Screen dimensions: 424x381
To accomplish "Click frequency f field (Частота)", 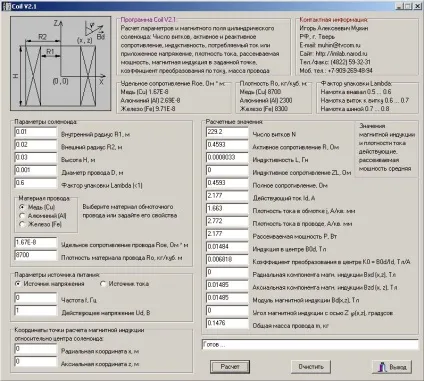I will coord(36,298).
